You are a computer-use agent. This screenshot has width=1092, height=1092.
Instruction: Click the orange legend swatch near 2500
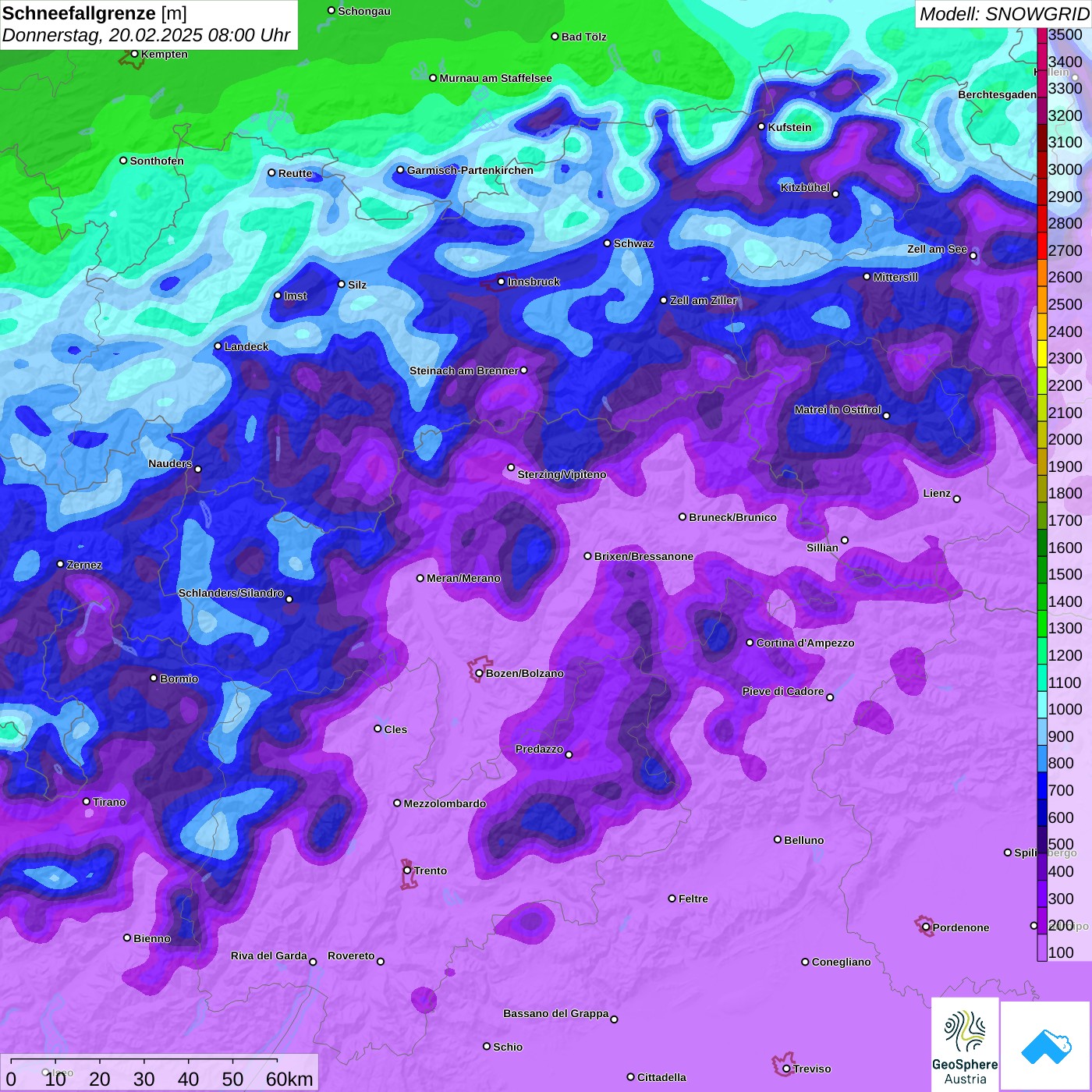click(1042, 298)
